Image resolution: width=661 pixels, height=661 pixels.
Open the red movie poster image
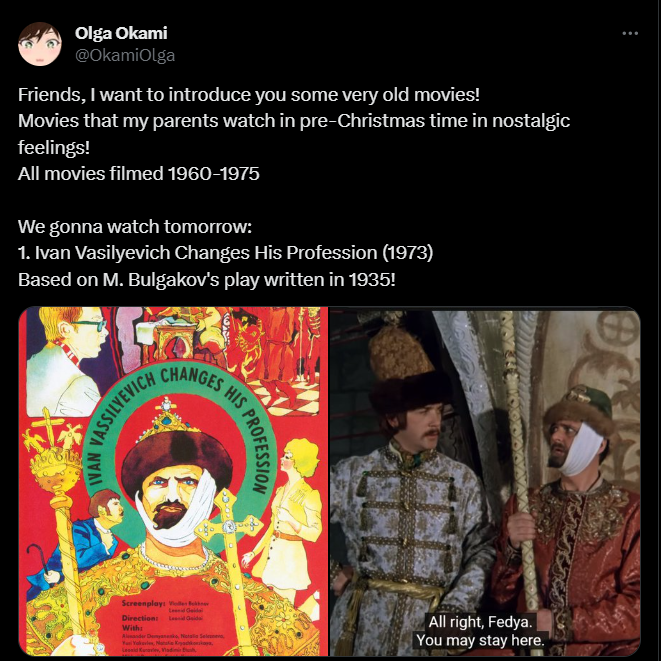coord(173,481)
